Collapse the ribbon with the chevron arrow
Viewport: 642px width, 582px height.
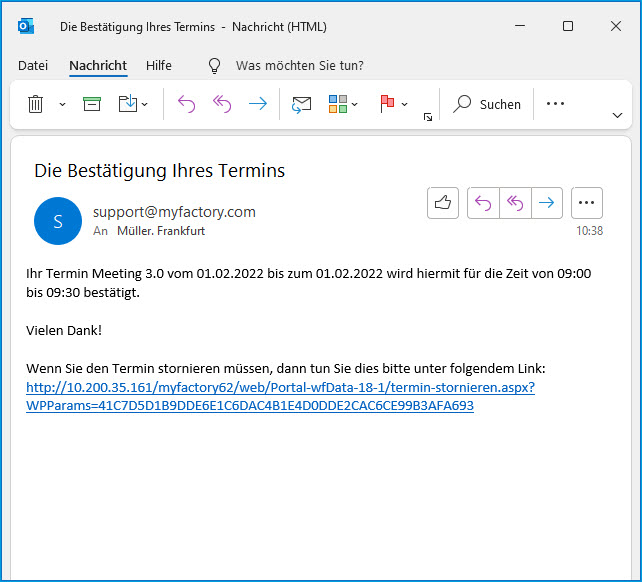pyautogui.click(x=617, y=115)
